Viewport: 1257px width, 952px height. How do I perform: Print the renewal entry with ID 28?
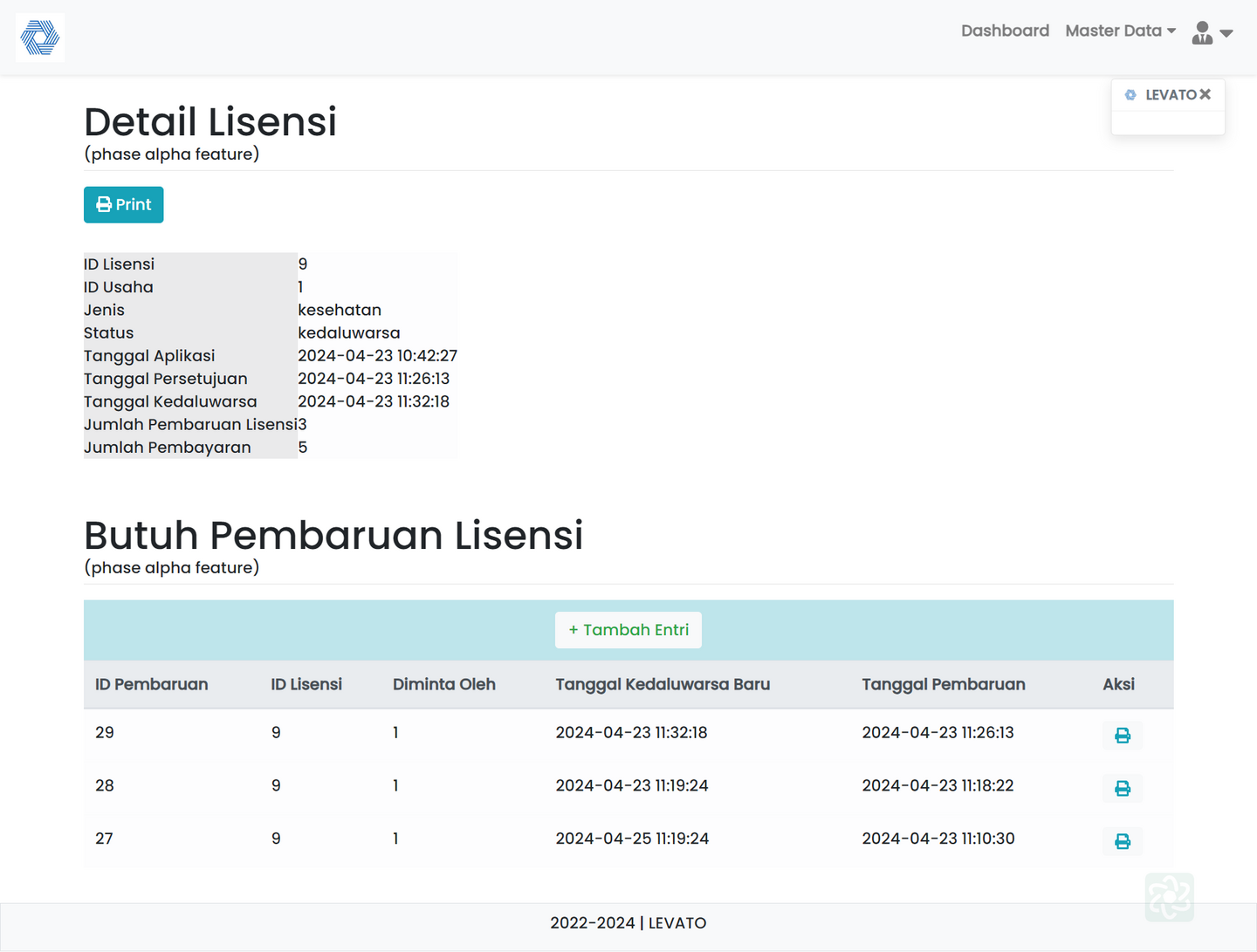(x=1122, y=788)
